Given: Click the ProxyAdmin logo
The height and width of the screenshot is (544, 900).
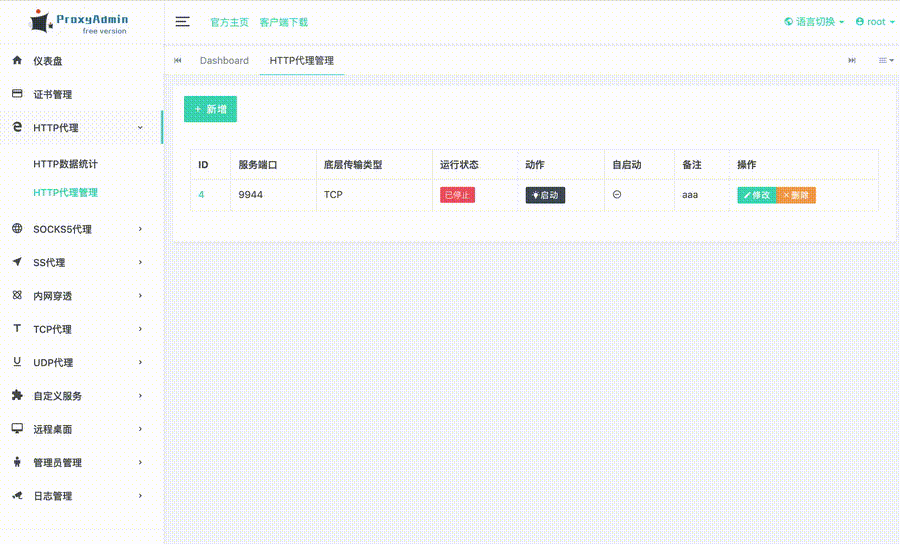Looking at the screenshot, I should (x=79, y=22).
